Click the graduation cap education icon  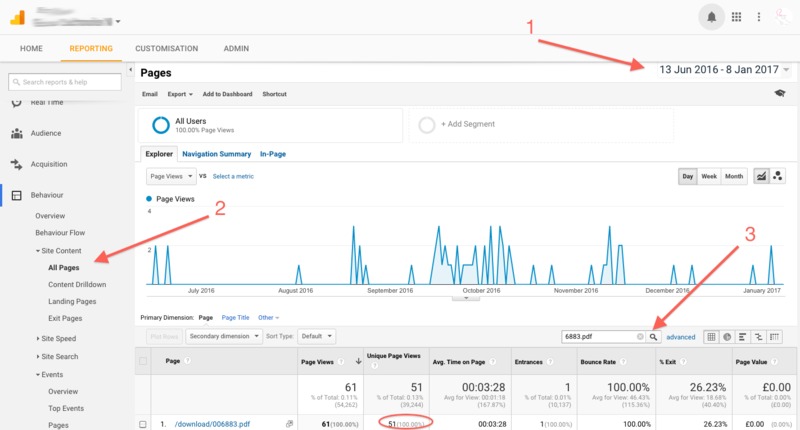(780, 94)
